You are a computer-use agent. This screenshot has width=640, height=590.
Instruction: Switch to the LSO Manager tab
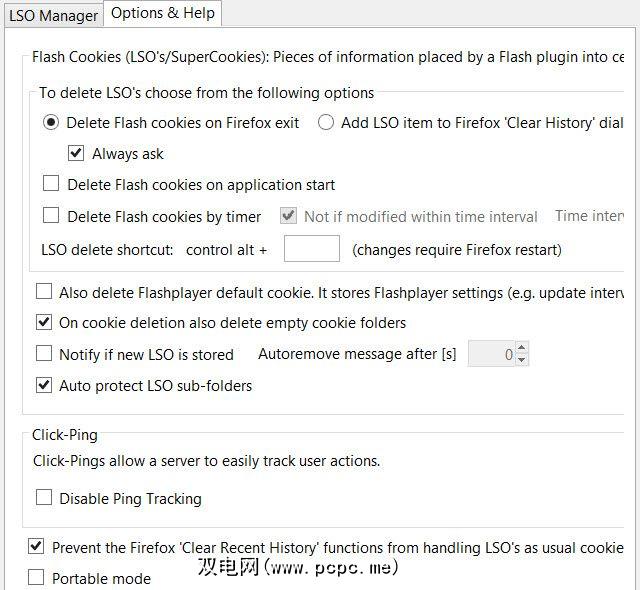pyautogui.click(x=53, y=15)
